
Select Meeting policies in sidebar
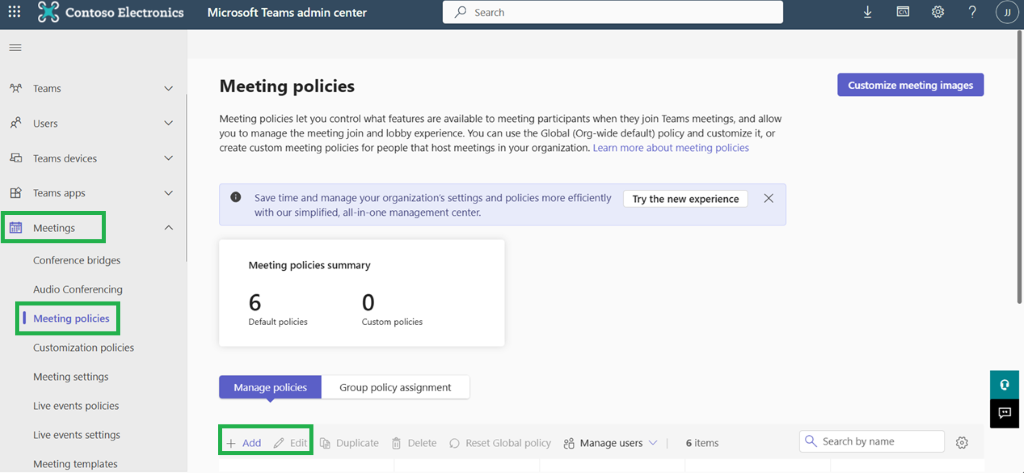tap(71, 318)
